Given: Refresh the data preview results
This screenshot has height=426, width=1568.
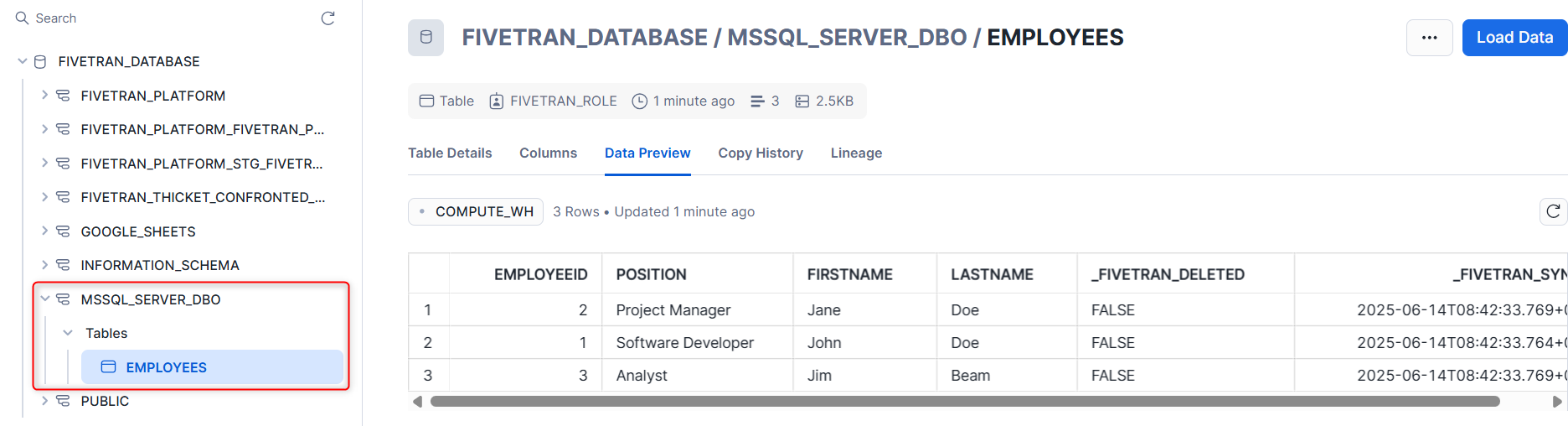Looking at the screenshot, I should 1553,211.
